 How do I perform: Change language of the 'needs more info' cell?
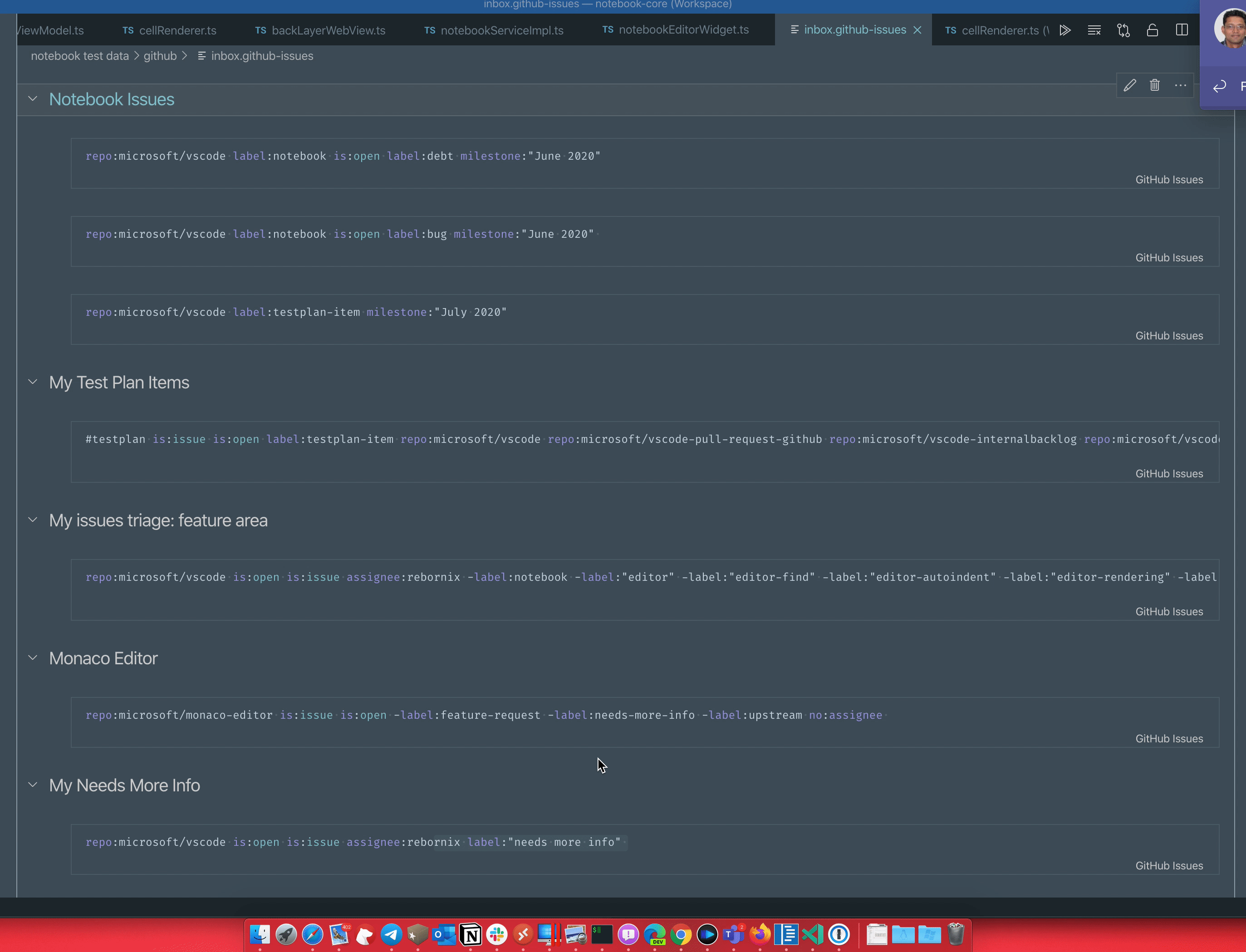1169,866
